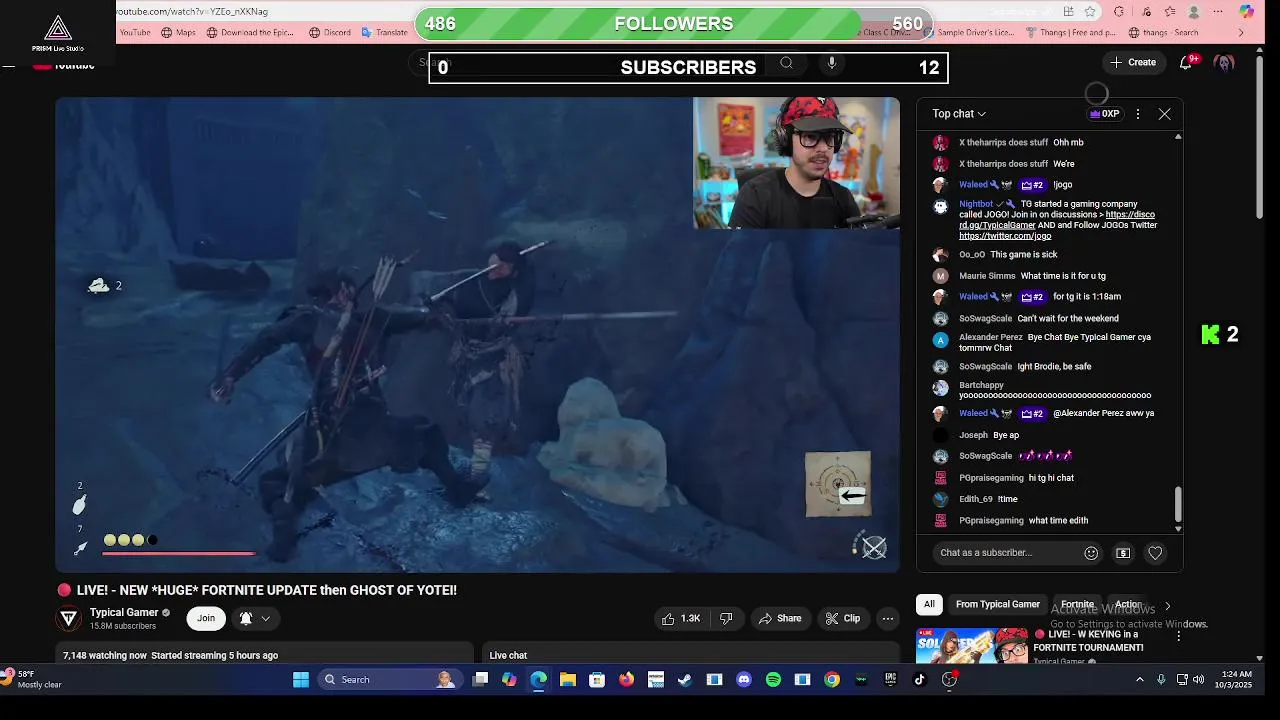Open the Discord bookmark
The height and width of the screenshot is (720, 1280).
(x=330, y=32)
